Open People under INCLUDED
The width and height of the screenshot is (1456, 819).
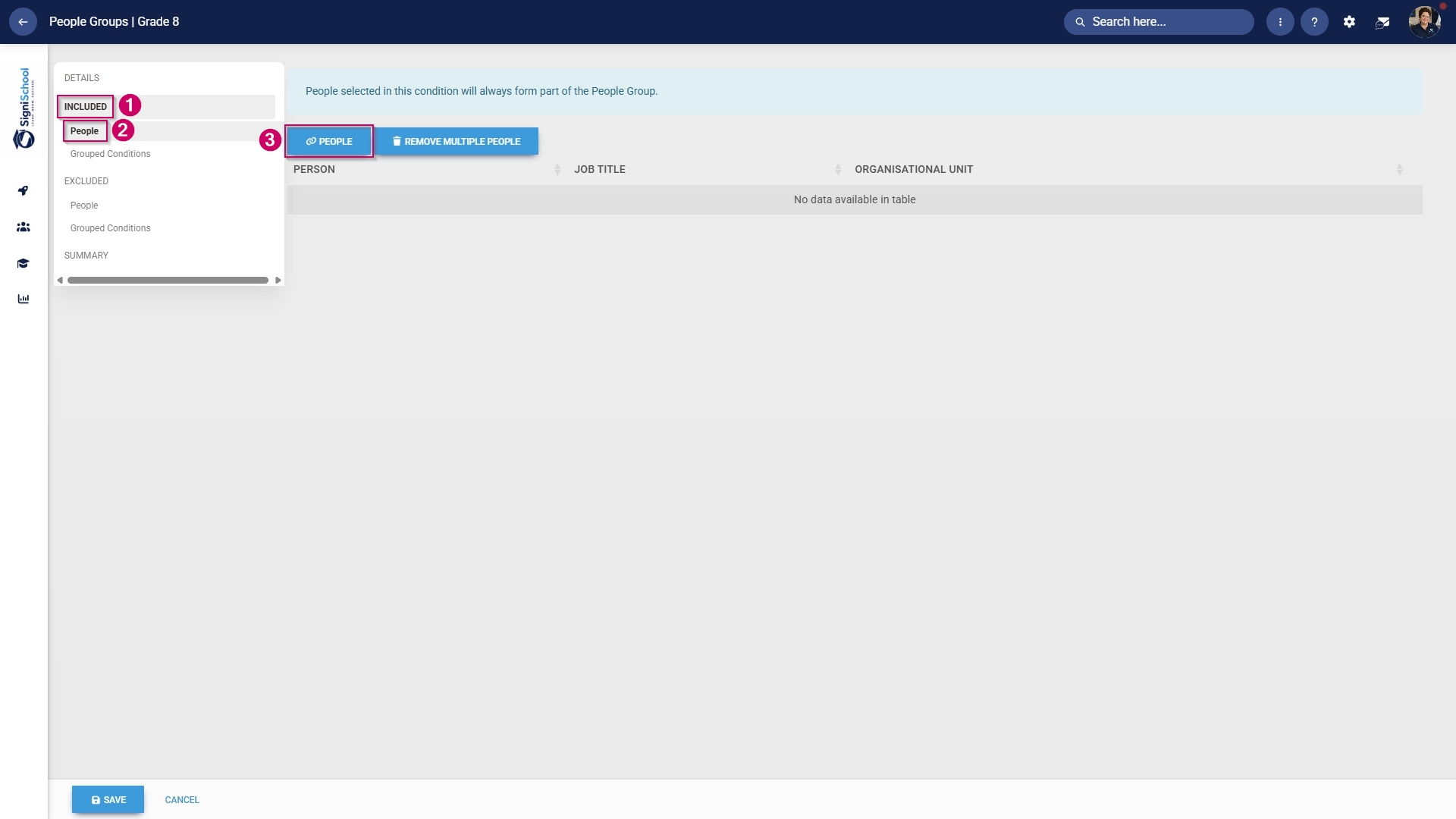pos(84,131)
